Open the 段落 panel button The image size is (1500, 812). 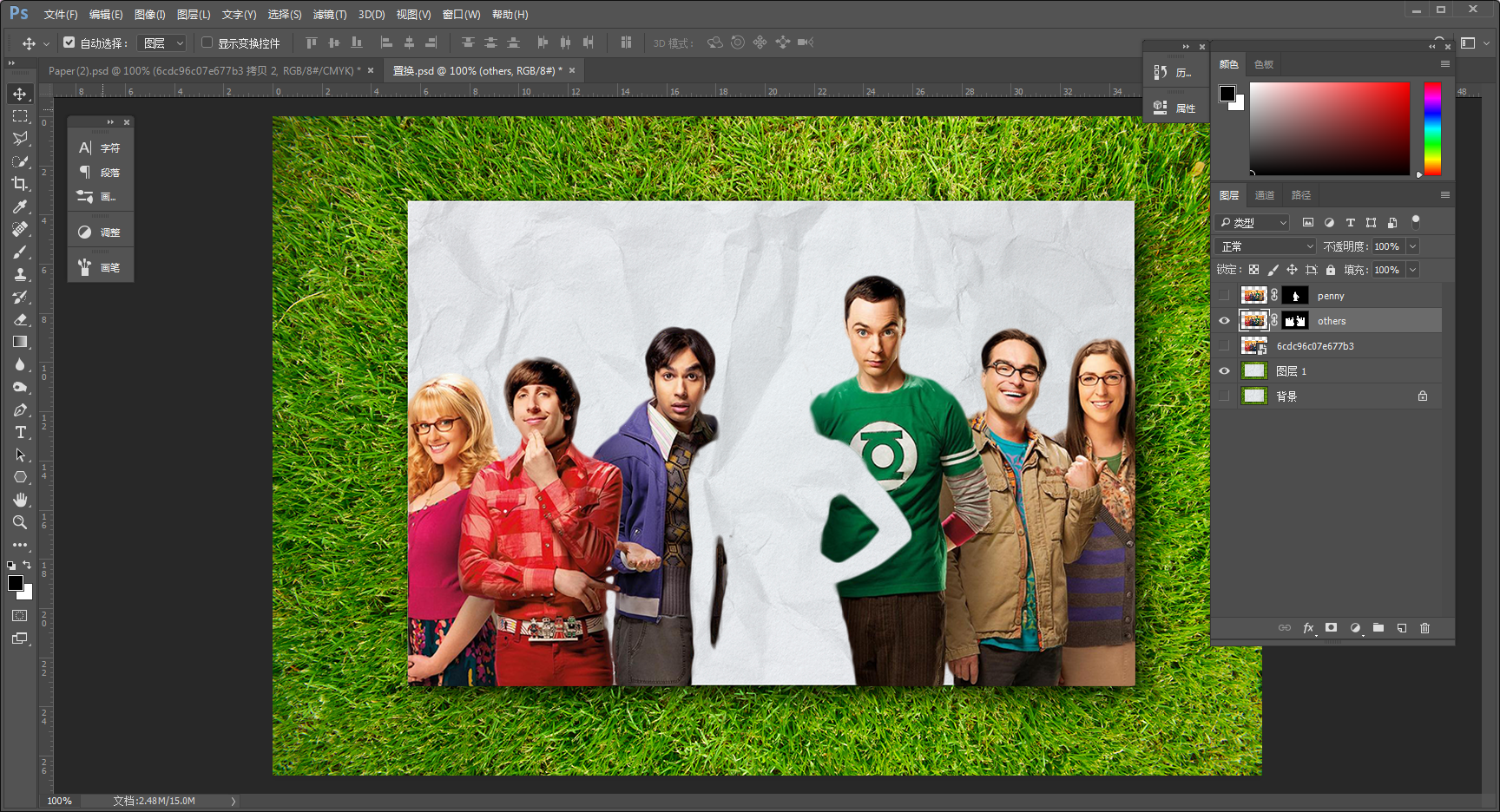tap(100, 173)
